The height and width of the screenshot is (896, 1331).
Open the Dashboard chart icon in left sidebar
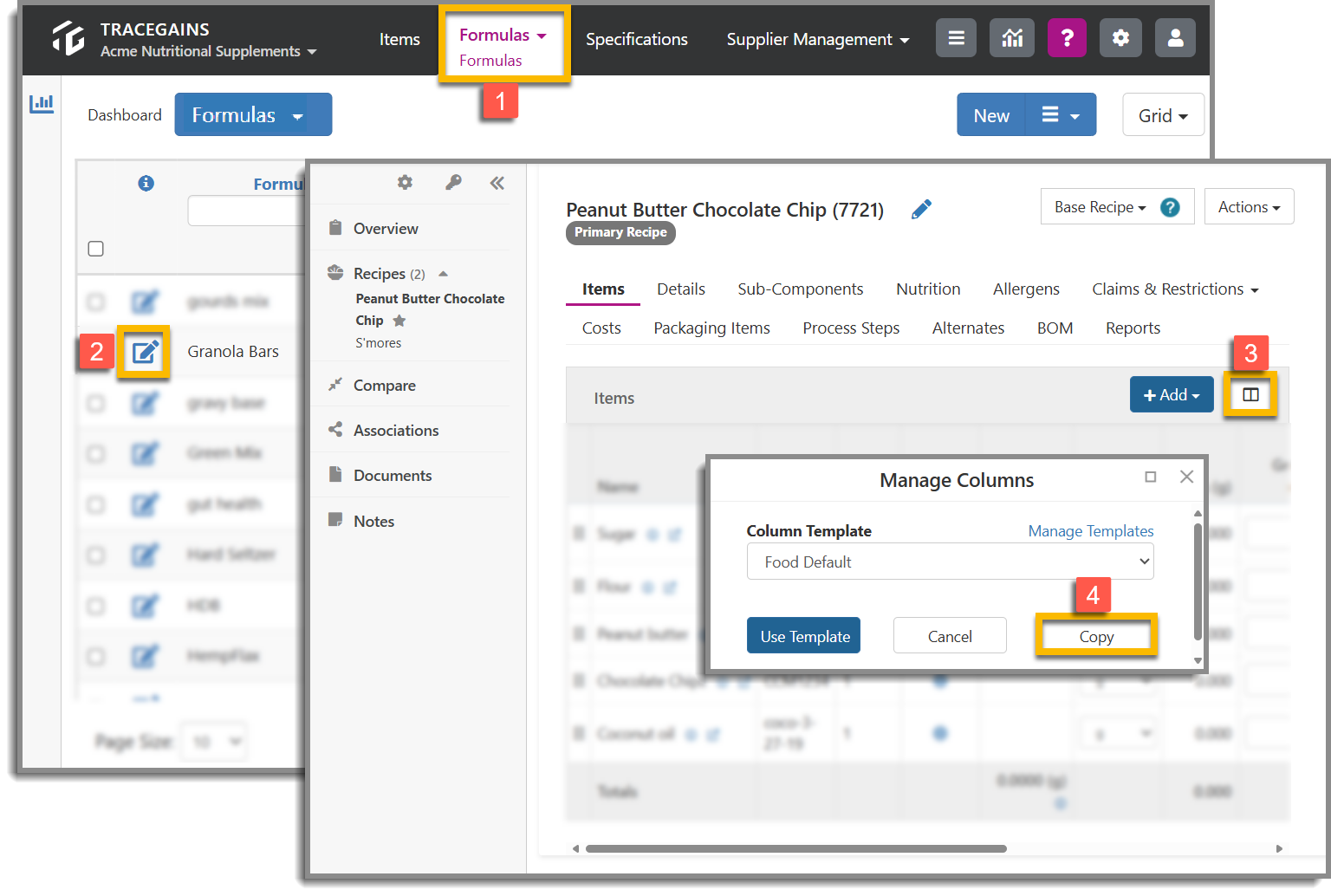[x=42, y=103]
